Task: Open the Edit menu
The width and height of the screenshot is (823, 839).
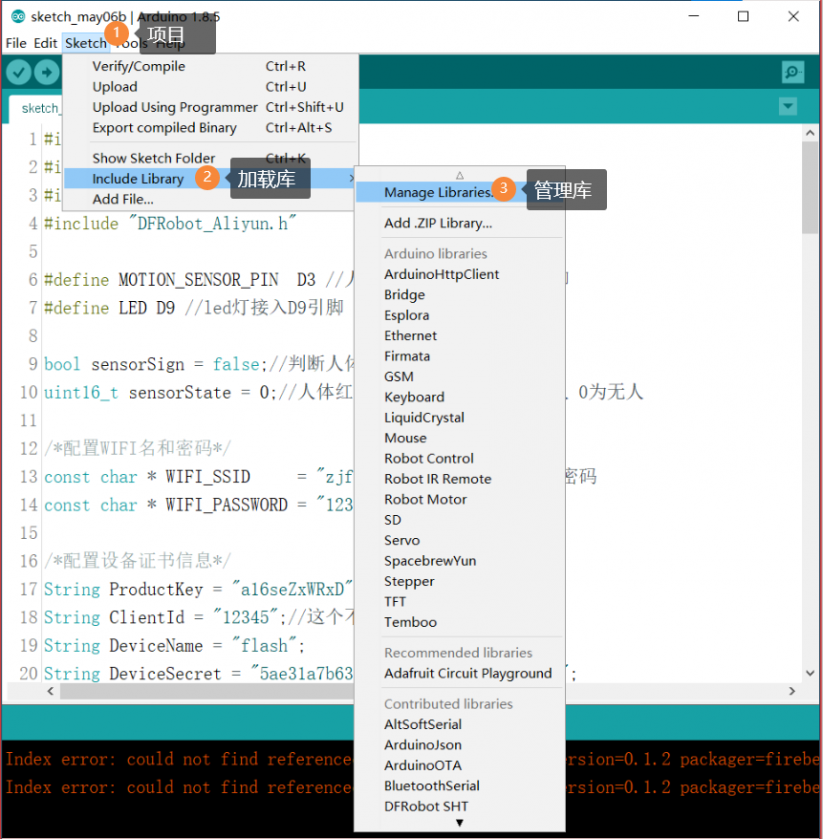Action: (45, 43)
